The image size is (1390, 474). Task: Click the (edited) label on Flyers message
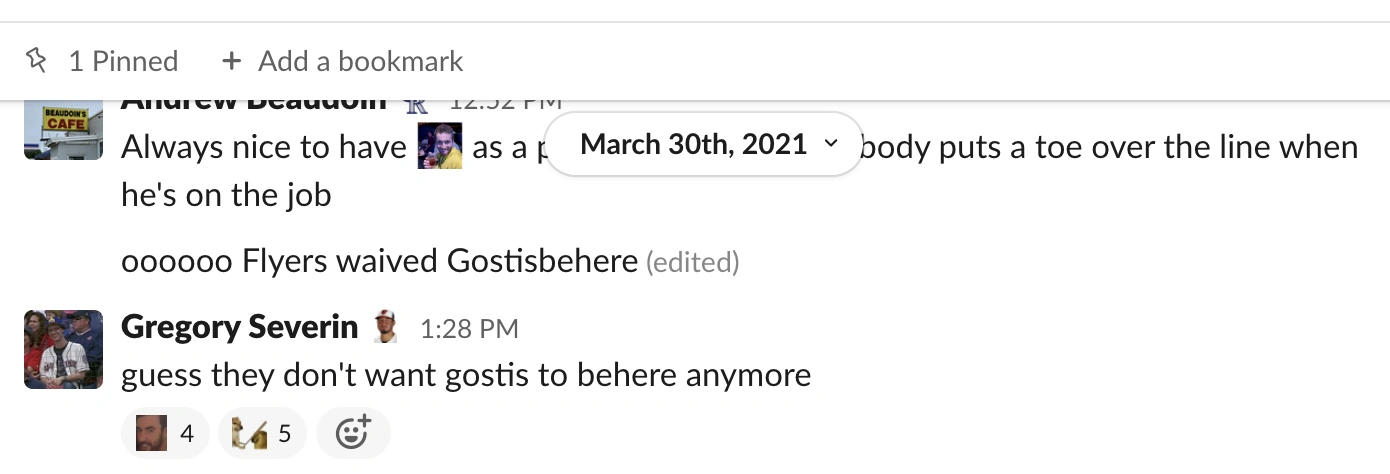[692, 263]
